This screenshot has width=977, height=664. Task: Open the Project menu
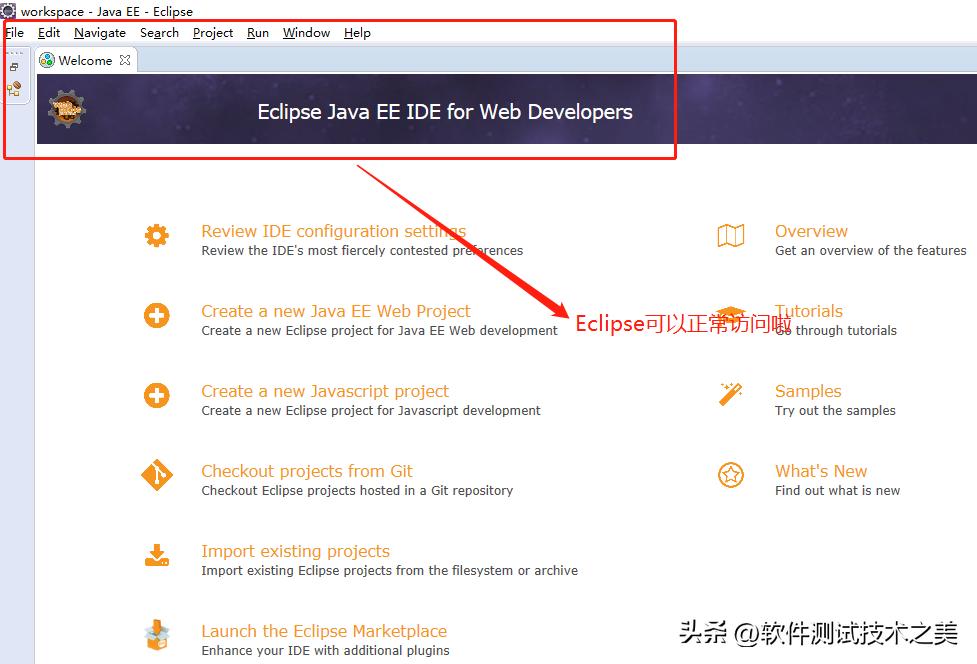[x=213, y=33]
